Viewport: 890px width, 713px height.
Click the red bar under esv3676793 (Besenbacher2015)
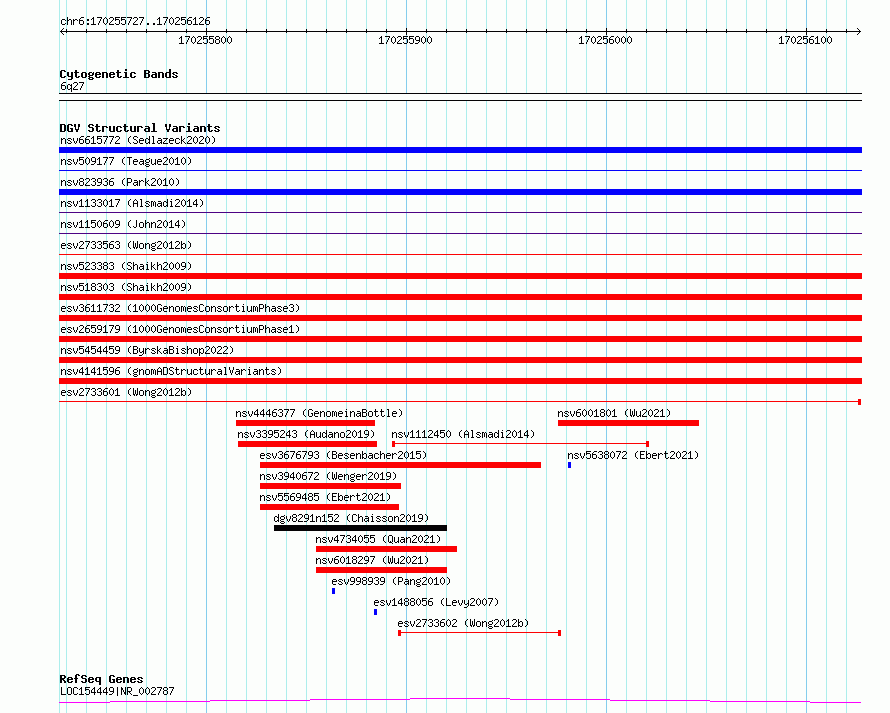[x=400, y=465]
